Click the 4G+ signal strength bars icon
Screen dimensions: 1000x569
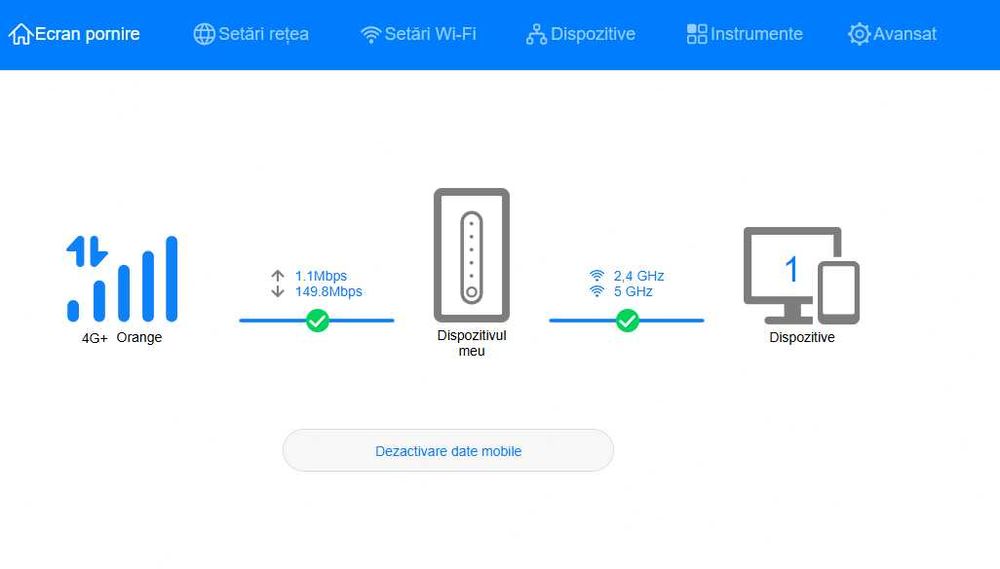pyautogui.click(x=122, y=279)
